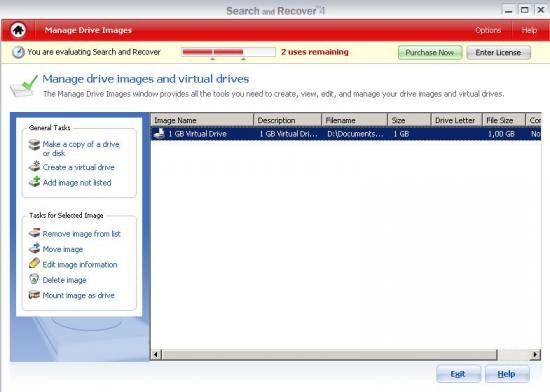
Task: Click the Edit image information pencil icon
Action: point(34,263)
